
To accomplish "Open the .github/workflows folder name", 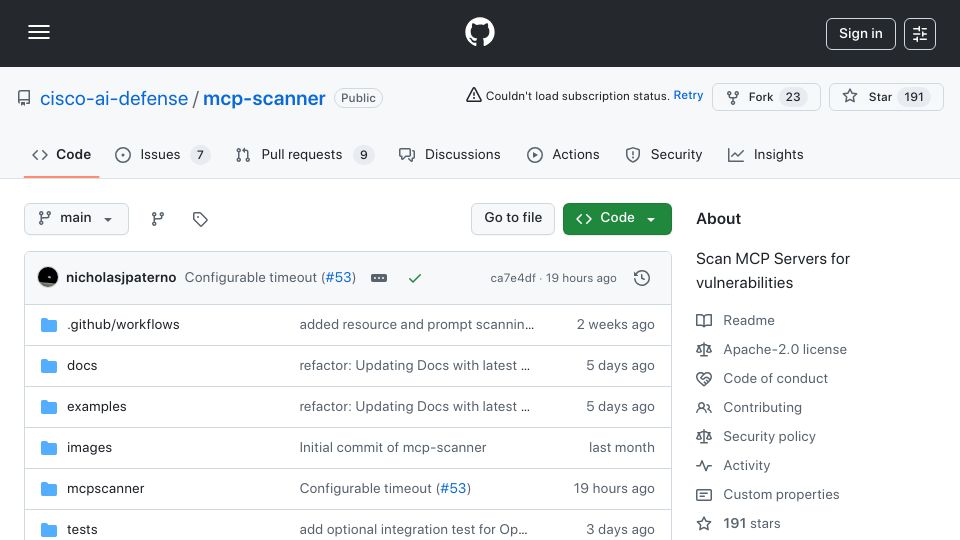I will [x=123, y=324].
